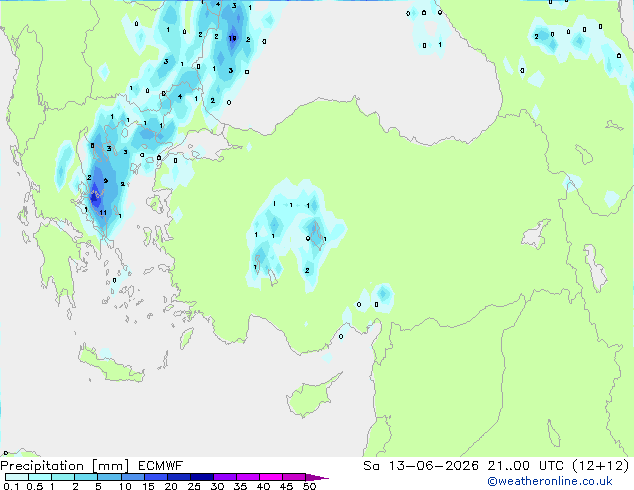Click the '0.5' legend scale label
This screenshot has width=634, height=490.
[x=35, y=486]
